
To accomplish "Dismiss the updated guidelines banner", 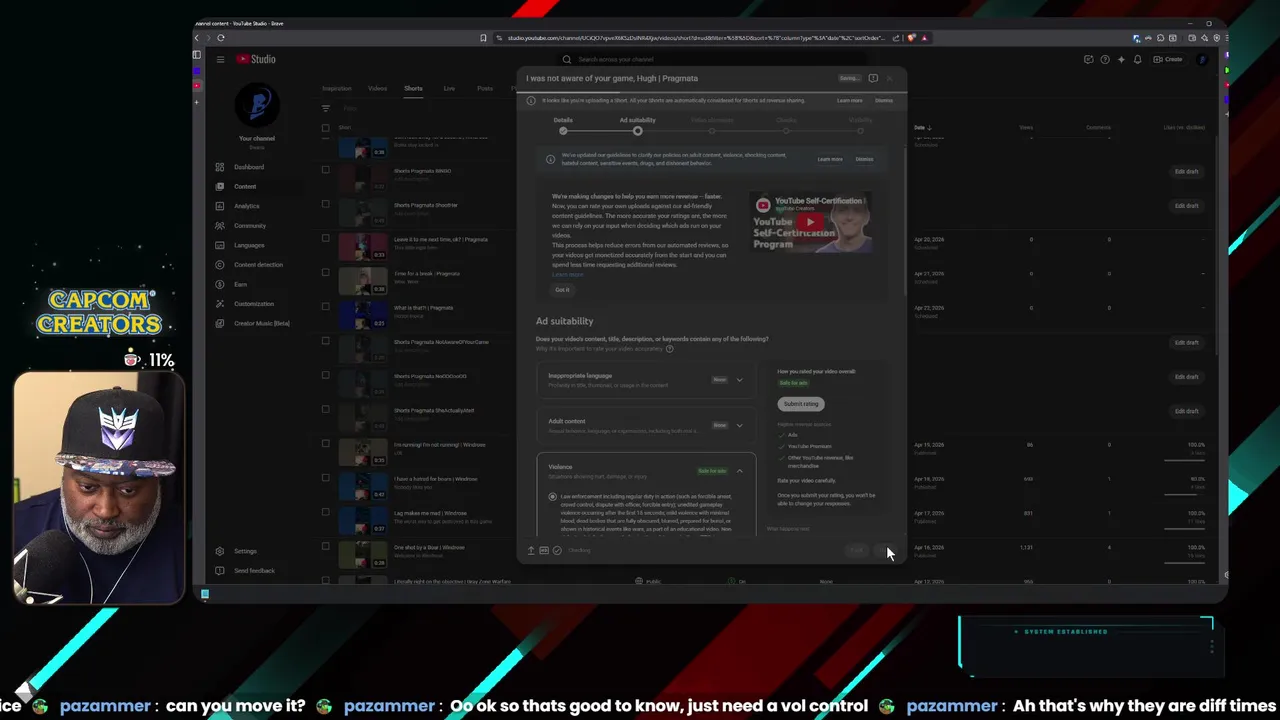I will pyautogui.click(x=864, y=159).
